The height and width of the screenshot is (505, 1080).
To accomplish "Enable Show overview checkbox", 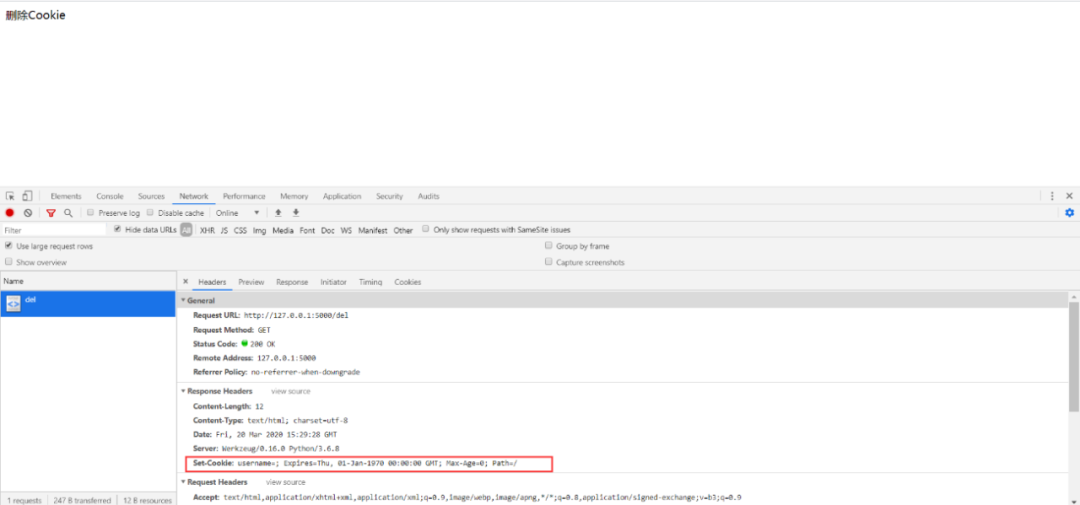I will (9, 262).
